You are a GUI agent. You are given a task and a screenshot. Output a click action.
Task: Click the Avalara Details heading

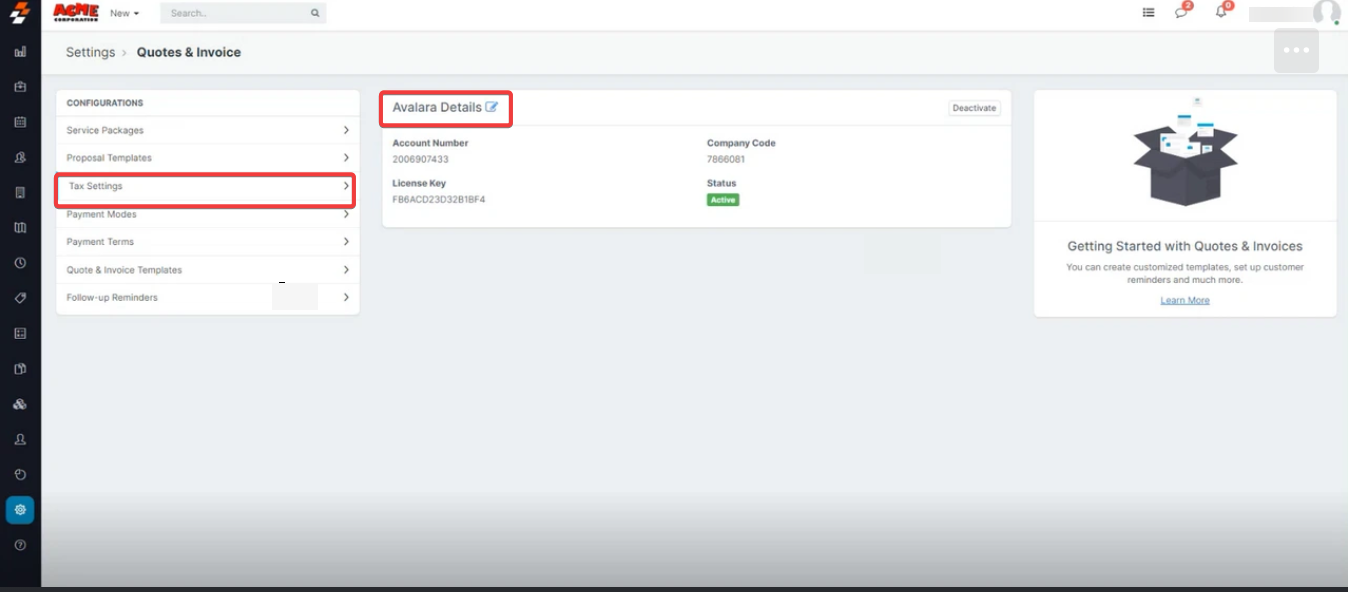437,107
